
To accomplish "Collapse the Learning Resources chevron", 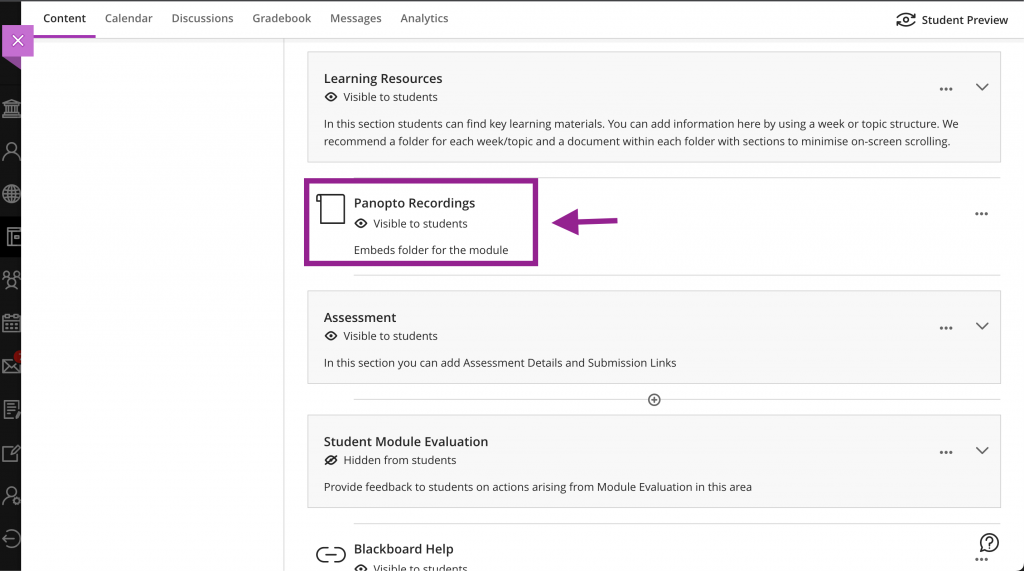I will coord(982,87).
